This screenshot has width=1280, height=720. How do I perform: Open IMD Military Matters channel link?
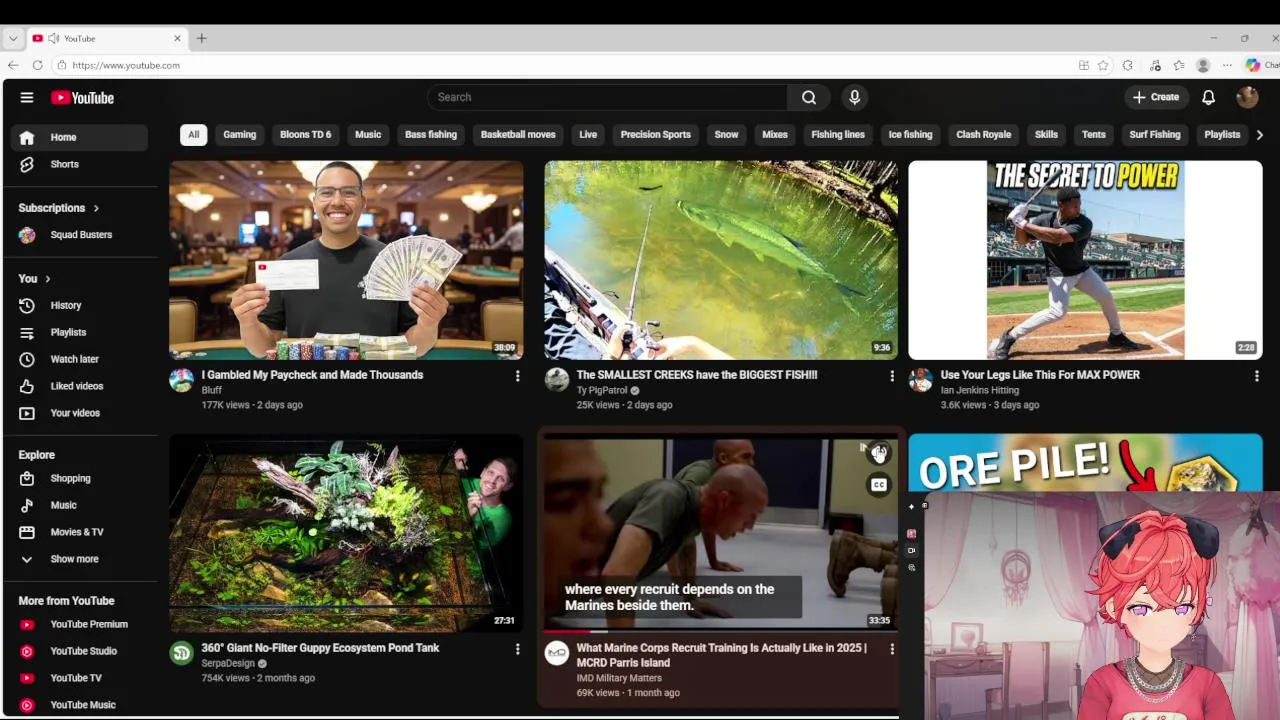pos(619,678)
